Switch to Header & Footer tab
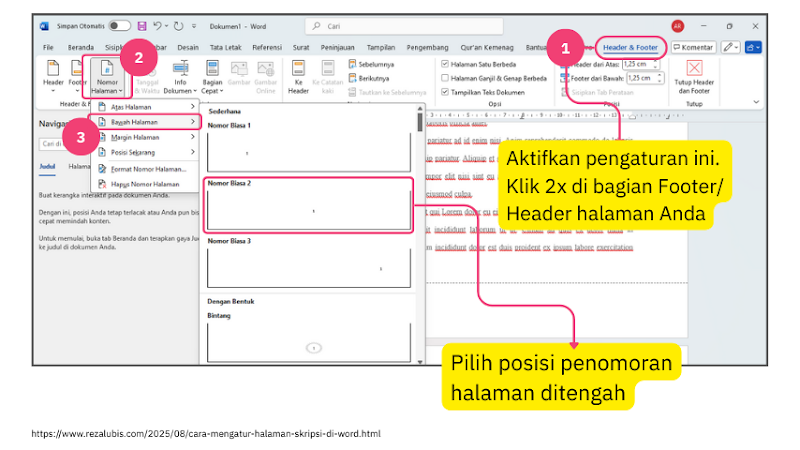Image resolution: width=800 pixels, height=450 pixels. (630, 47)
